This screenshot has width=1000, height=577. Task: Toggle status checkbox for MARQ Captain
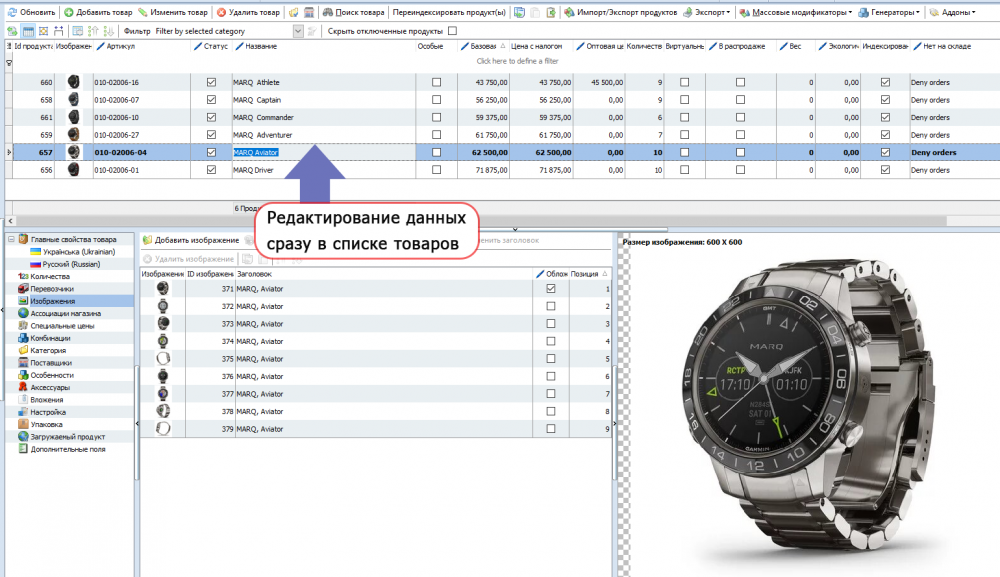click(x=211, y=99)
